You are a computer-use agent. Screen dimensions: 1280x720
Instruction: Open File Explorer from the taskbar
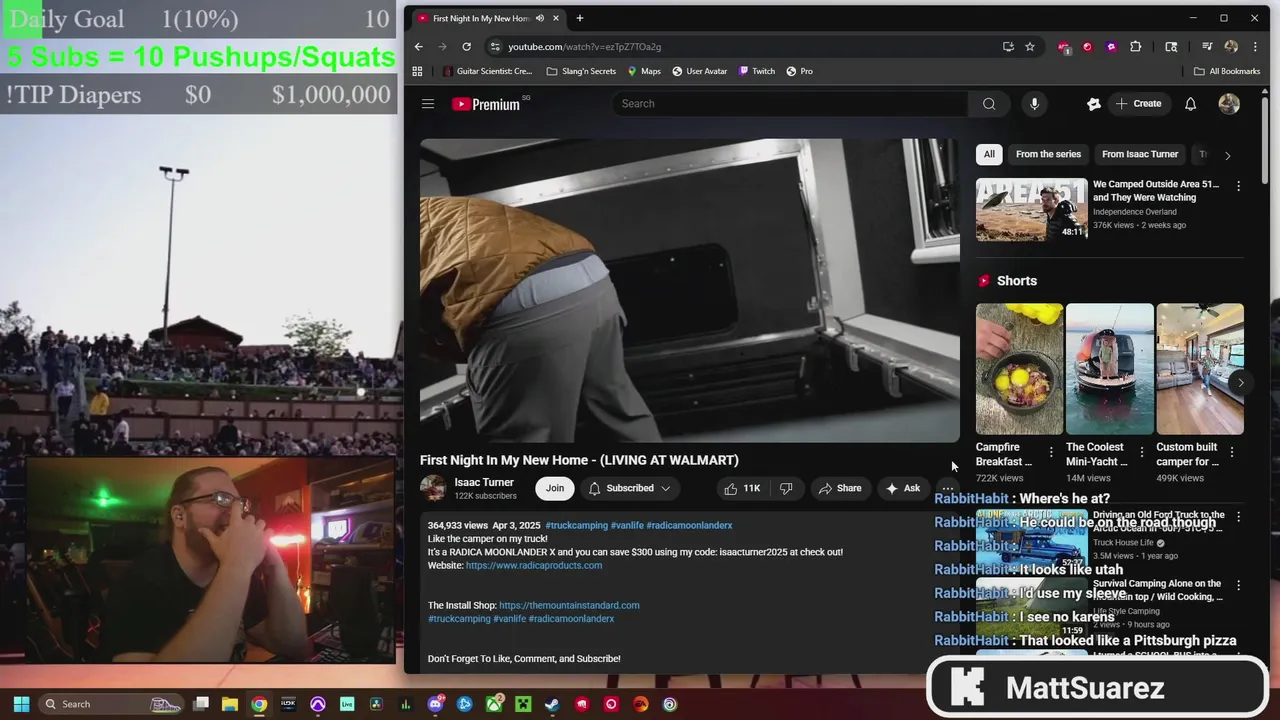tap(230, 704)
